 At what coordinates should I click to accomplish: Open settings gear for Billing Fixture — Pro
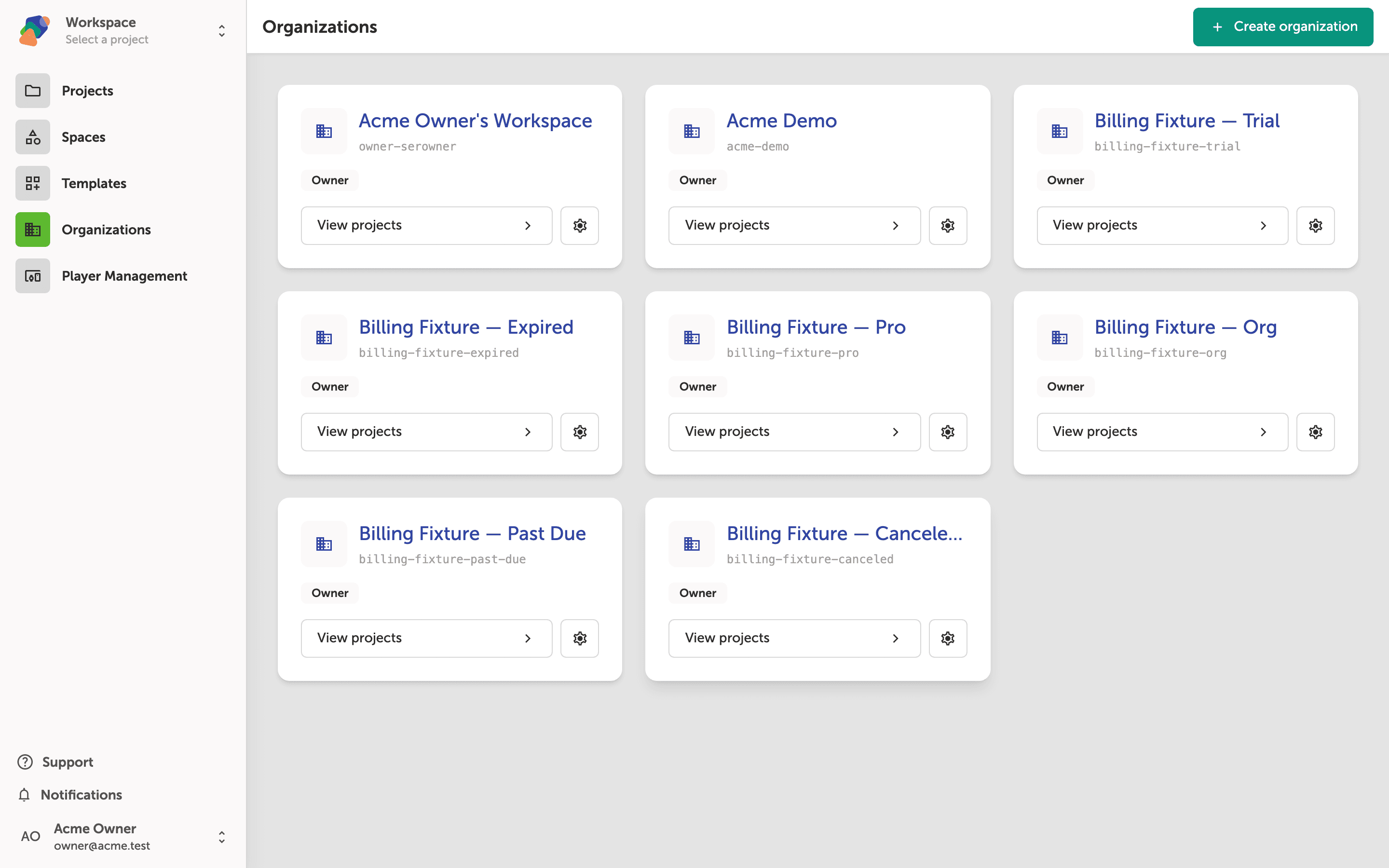click(948, 432)
